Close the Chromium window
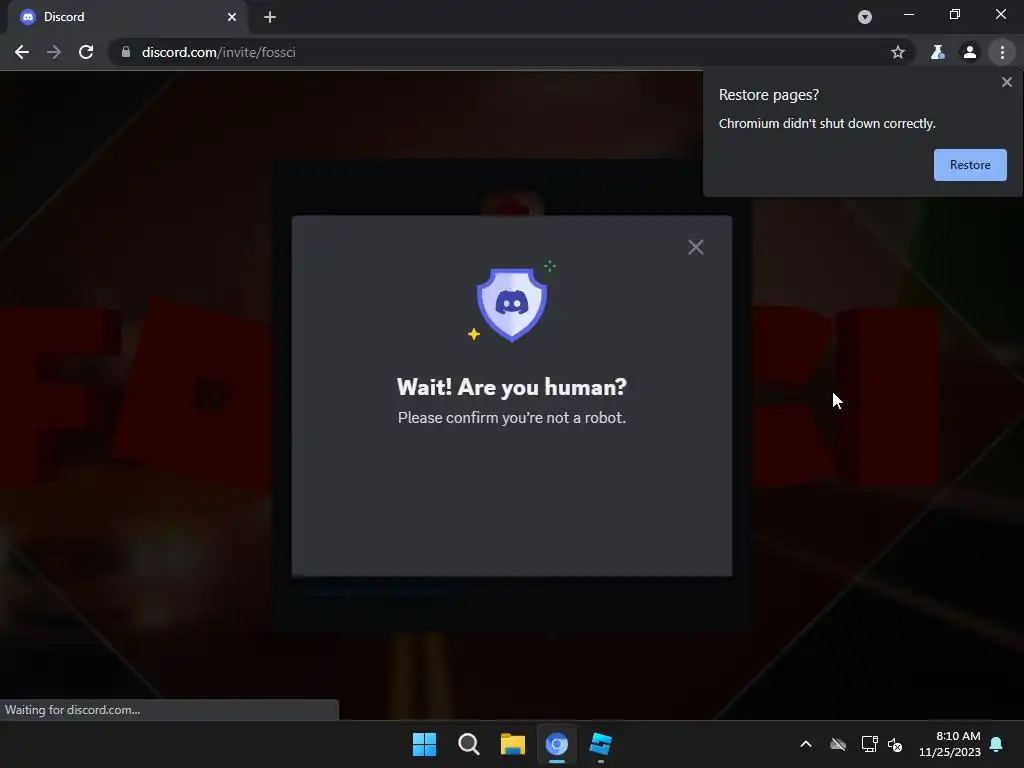 click(1000, 14)
